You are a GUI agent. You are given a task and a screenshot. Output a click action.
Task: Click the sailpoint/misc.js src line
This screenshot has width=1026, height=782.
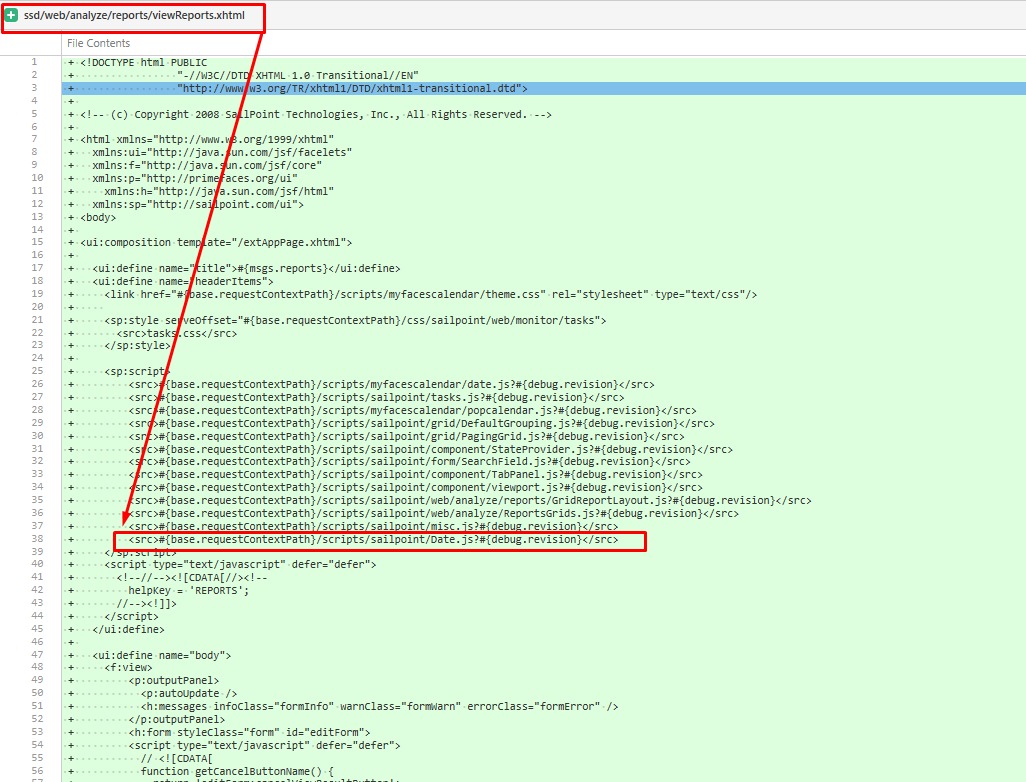[x=373, y=526]
